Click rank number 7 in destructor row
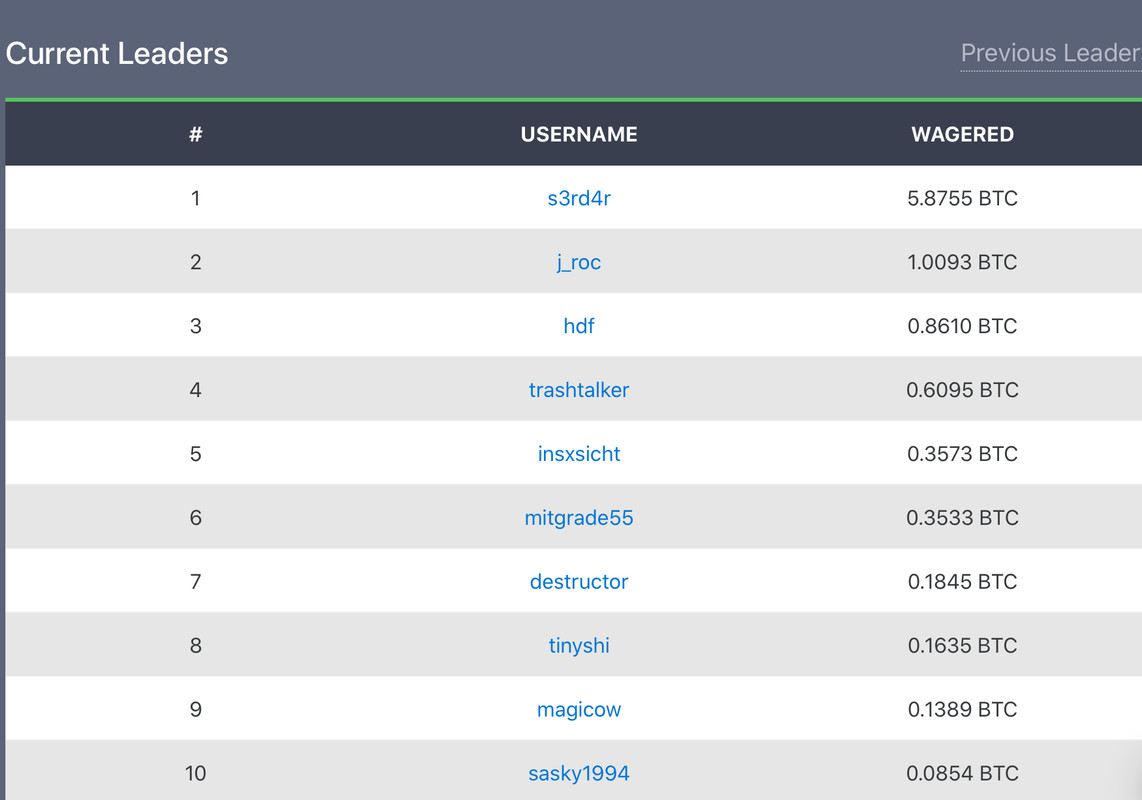The height and width of the screenshot is (800, 1142). click(x=195, y=581)
